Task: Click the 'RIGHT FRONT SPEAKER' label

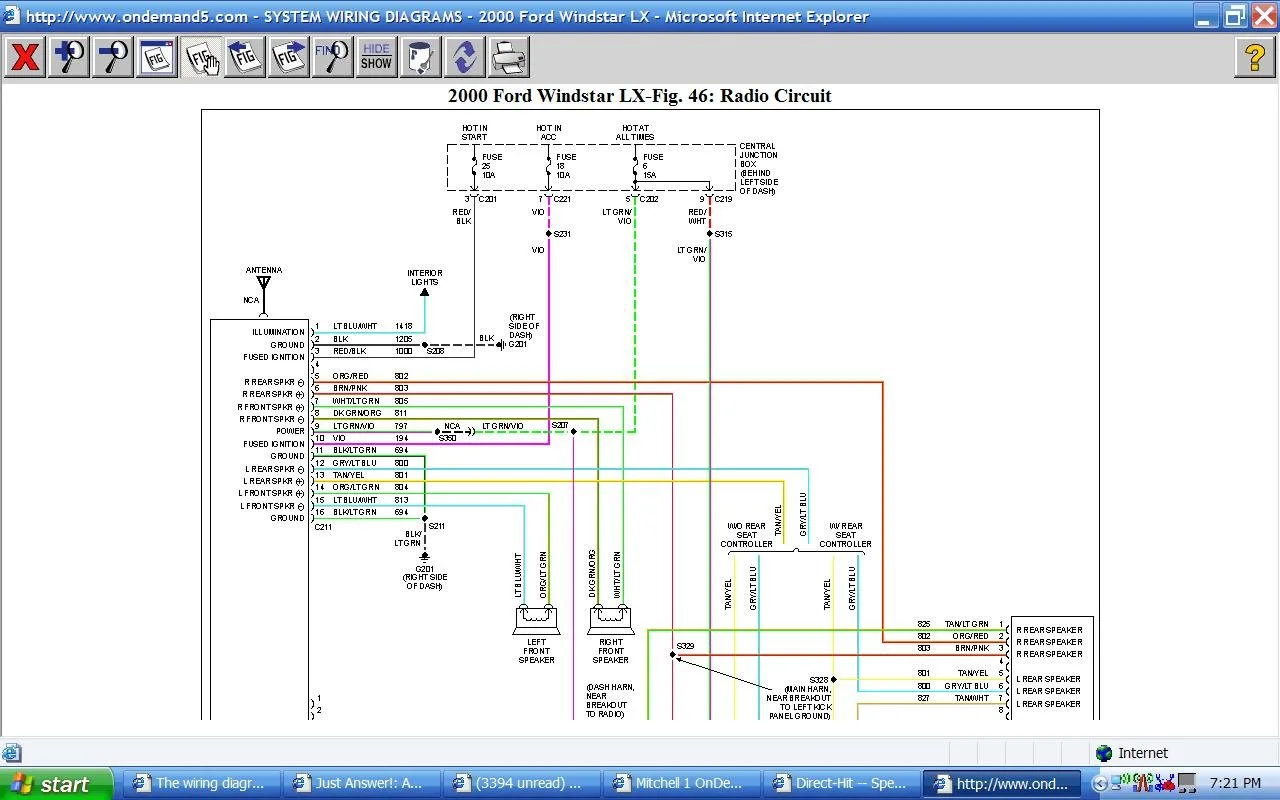Action: pos(610,651)
